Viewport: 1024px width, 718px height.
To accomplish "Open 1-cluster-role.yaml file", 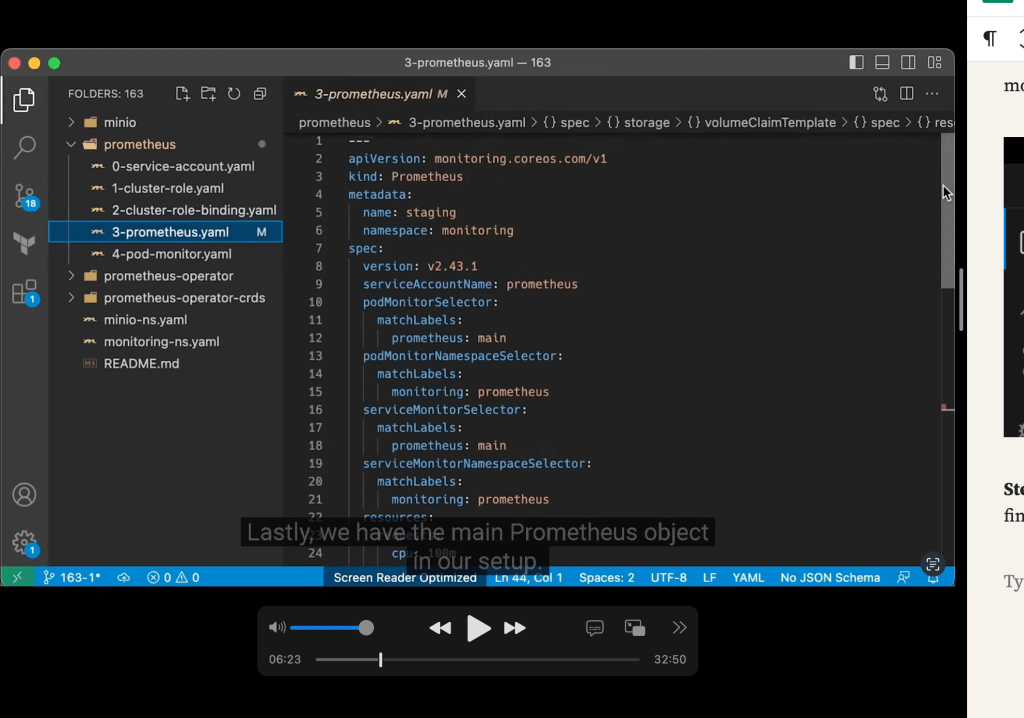I will tap(167, 188).
